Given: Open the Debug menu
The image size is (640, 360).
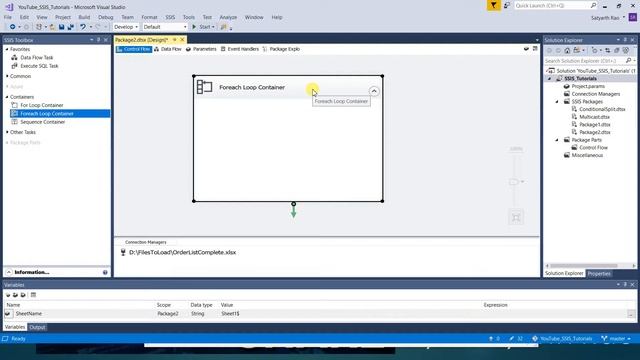Looking at the screenshot, I should coord(105,17).
